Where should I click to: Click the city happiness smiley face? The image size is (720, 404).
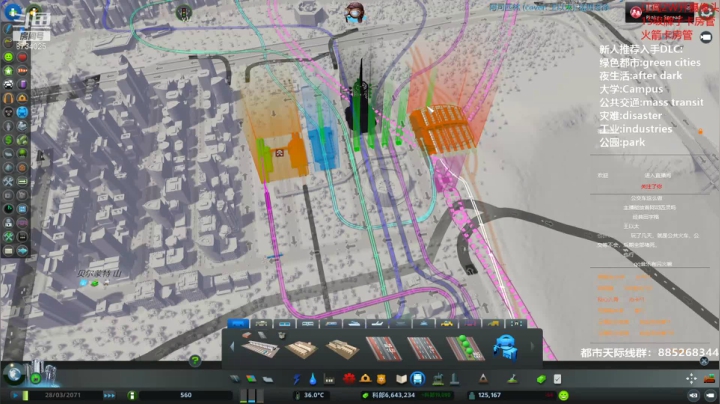coord(563,395)
